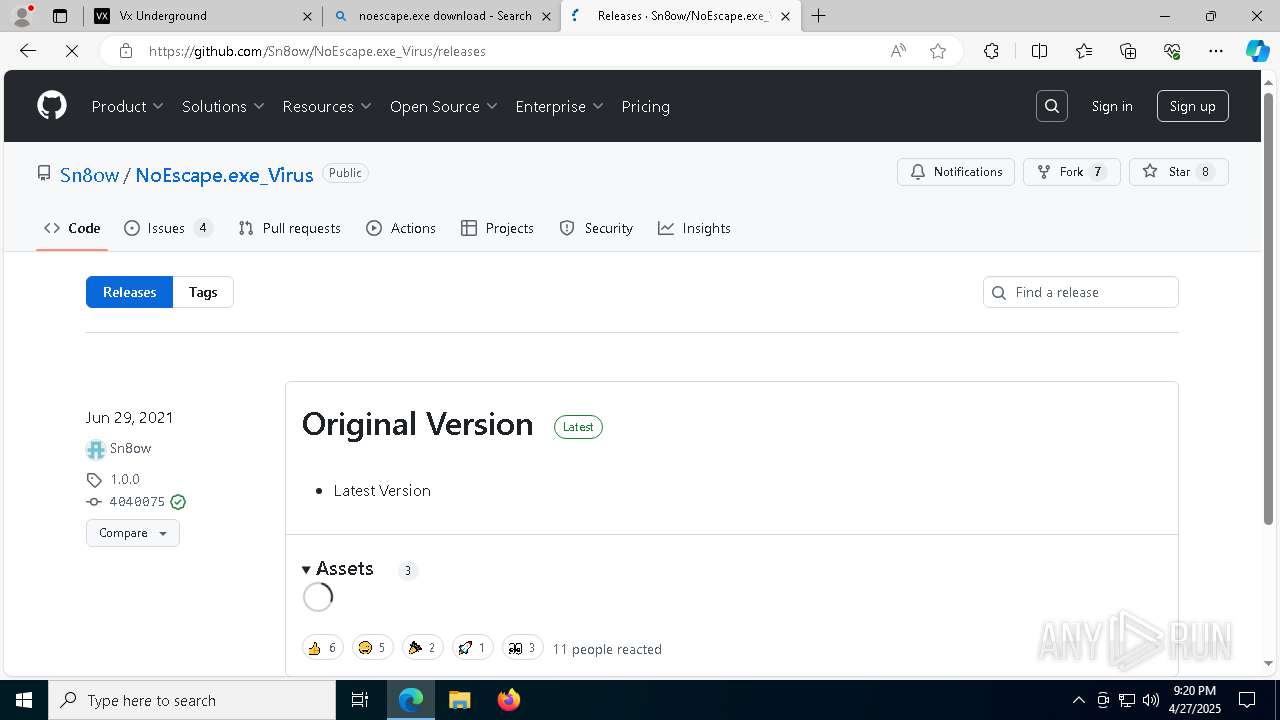The image size is (1280, 720).
Task: Open Browser essentials heart icon
Action: pyautogui.click(x=1172, y=51)
